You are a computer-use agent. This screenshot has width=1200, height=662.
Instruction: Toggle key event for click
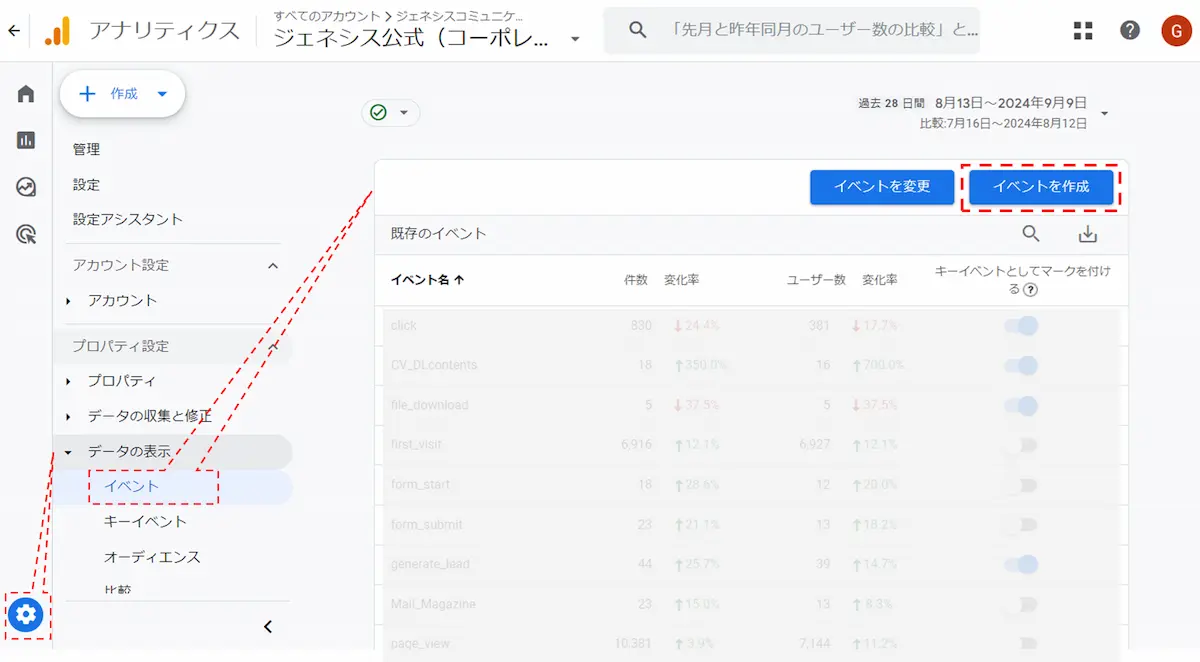tap(1021, 325)
